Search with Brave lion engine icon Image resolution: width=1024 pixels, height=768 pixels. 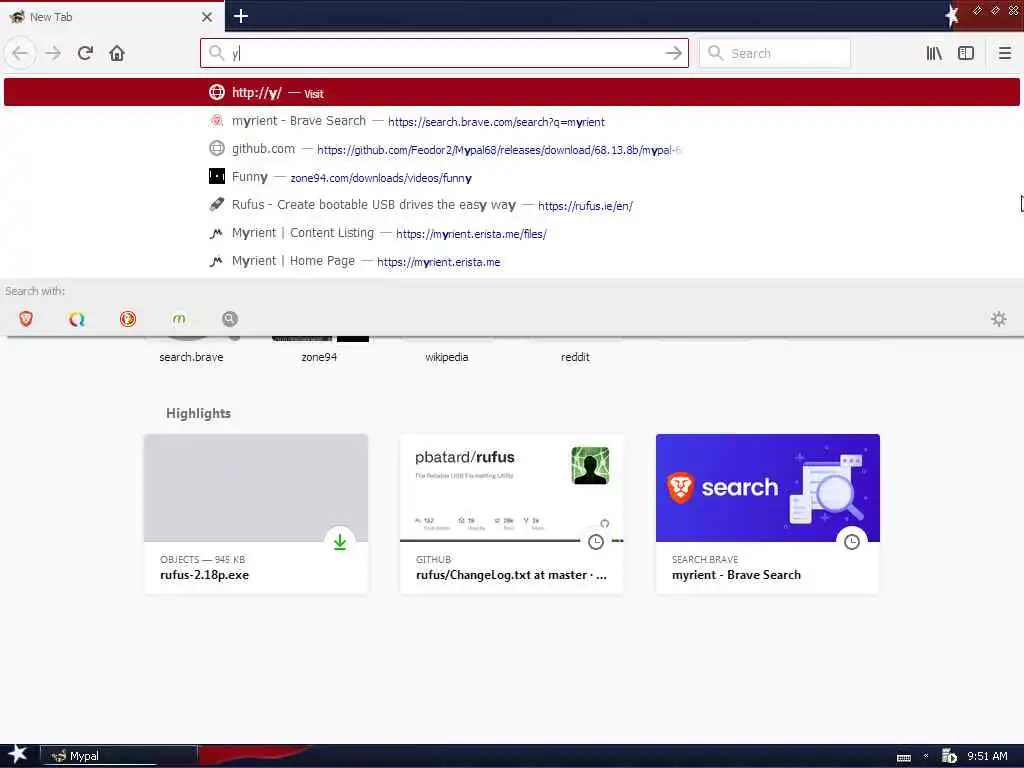click(26, 319)
